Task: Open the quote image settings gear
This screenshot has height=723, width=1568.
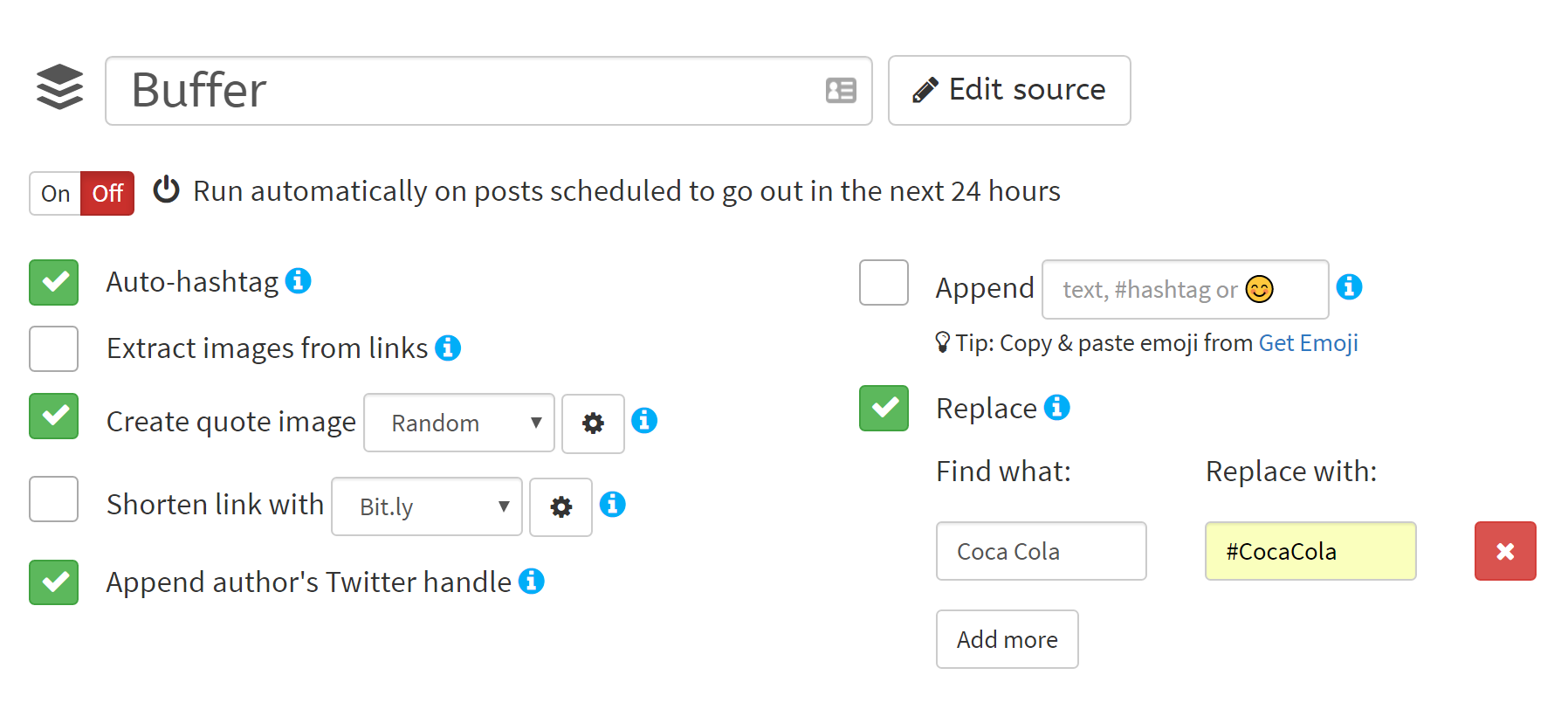Action: click(x=593, y=423)
